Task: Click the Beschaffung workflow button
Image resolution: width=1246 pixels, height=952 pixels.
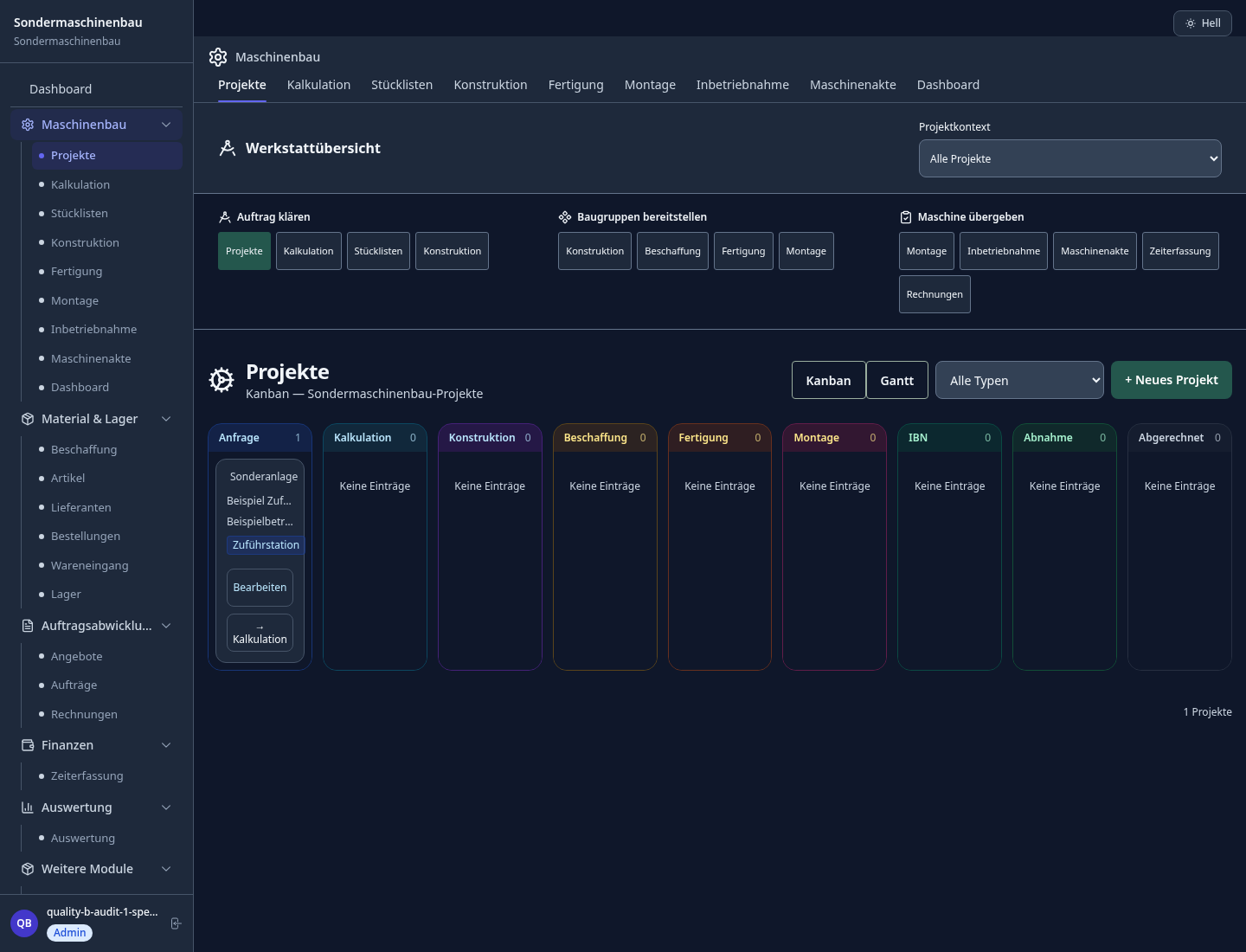Action: click(672, 251)
